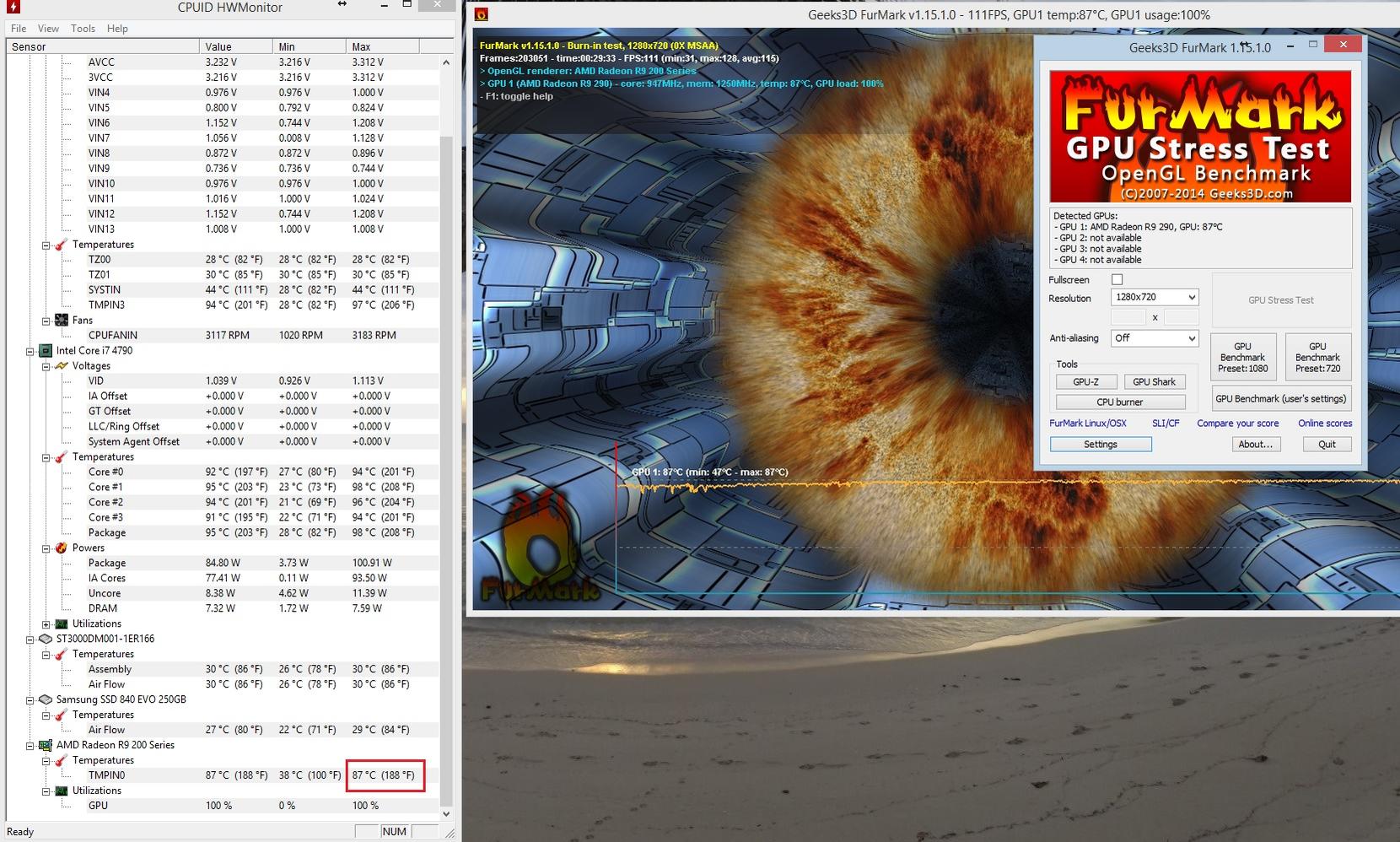Viewport: 1400px width, 842px height.
Task: Click the Value column header
Action: (236, 46)
